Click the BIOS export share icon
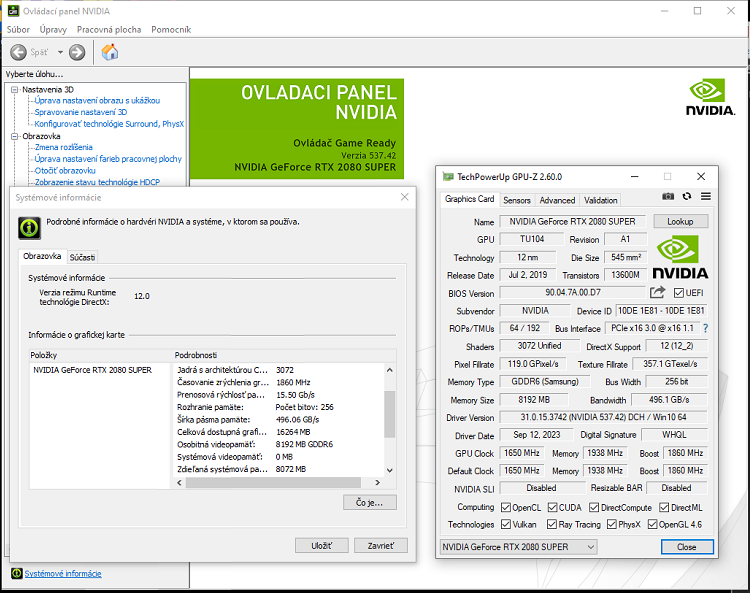The width and height of the screenshot is (750, 593). pyautogui.click(x=657, y=293)
